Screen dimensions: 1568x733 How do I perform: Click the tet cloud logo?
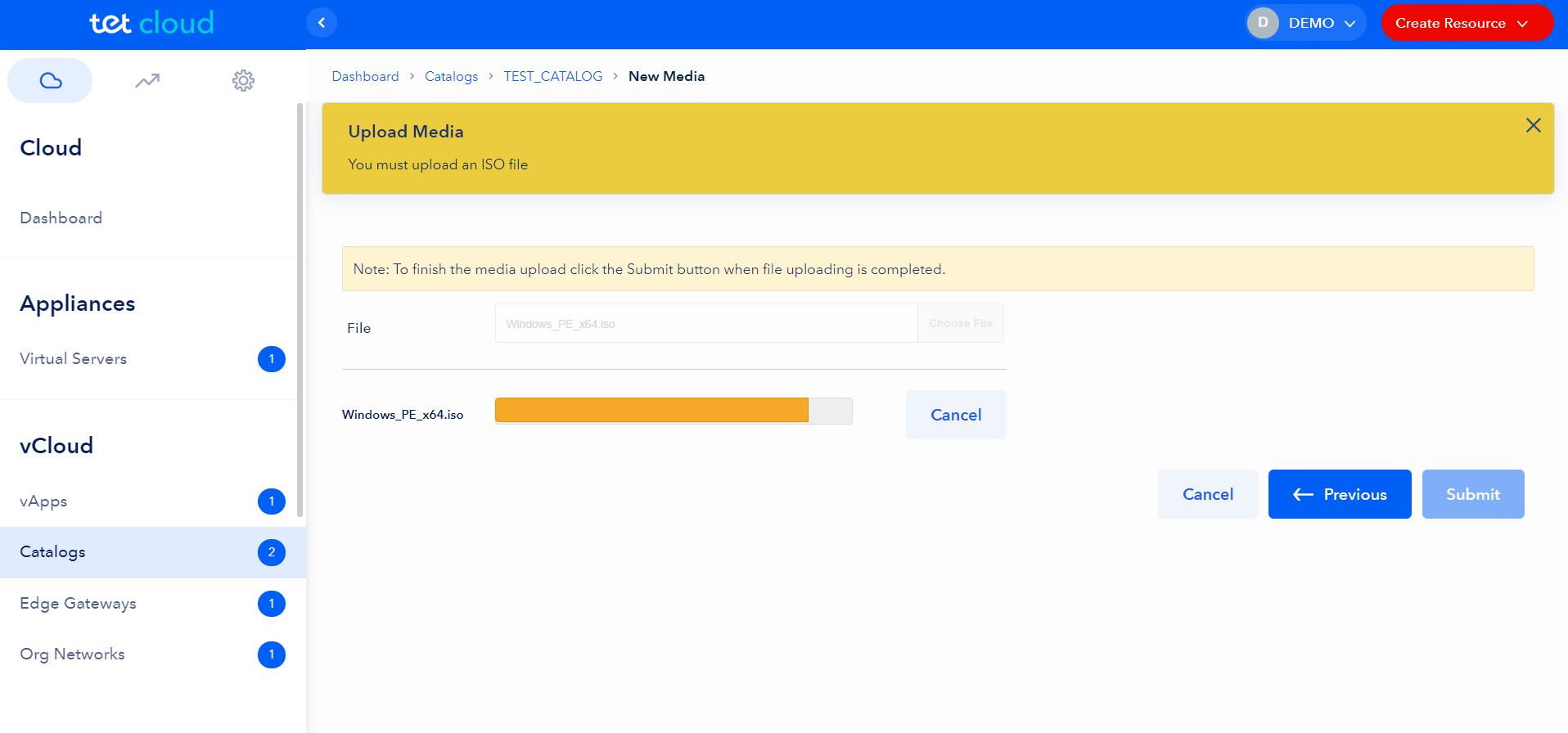(x=151, y=23)
